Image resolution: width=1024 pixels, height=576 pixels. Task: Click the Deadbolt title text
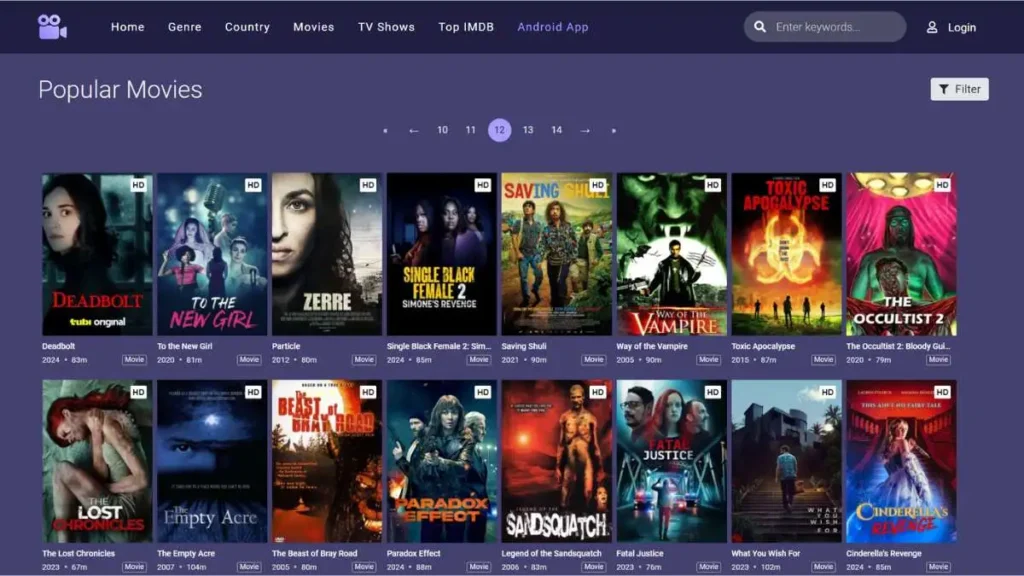pos(58,346)
